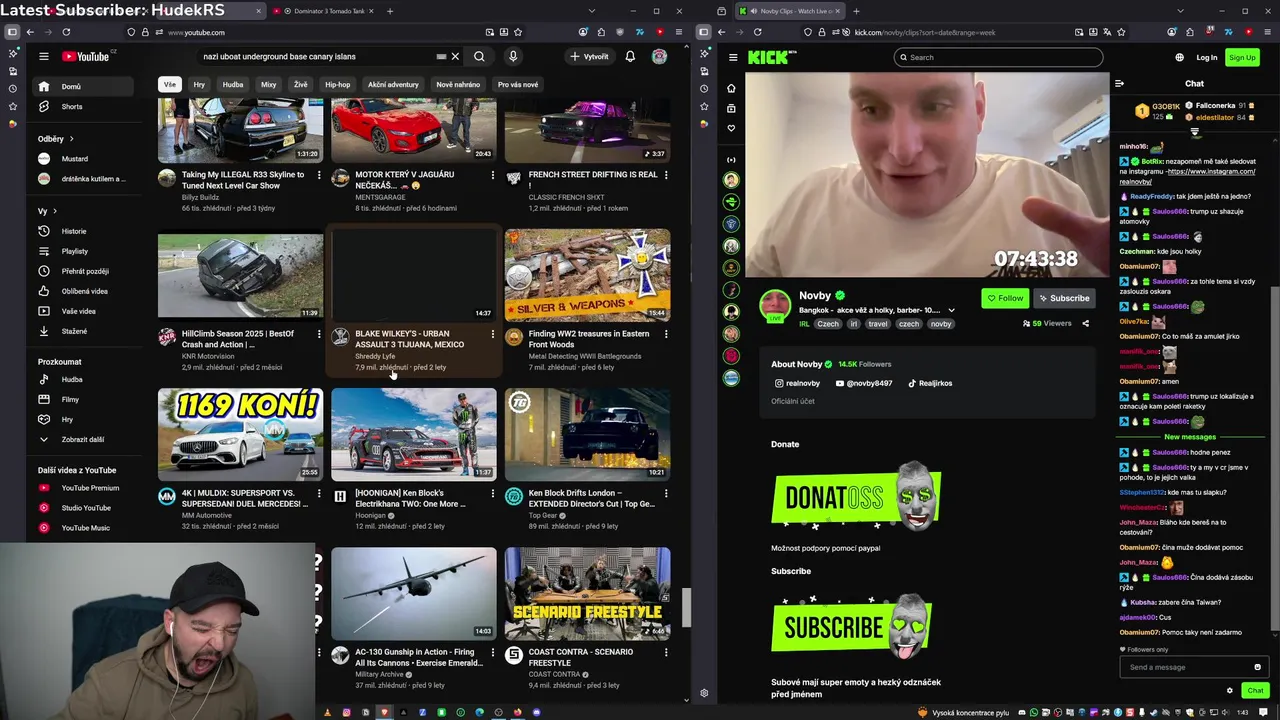Click the Kick logo
Viewport: 1280px width, 720px height.
coord(770,57)
